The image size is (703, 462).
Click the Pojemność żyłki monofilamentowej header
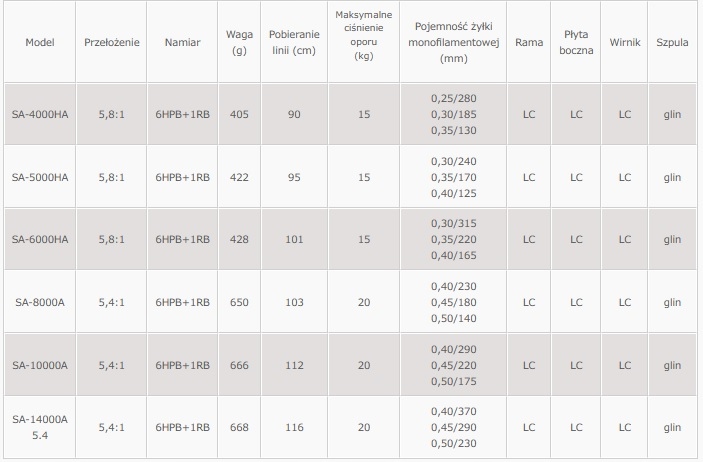pos(453,43)
